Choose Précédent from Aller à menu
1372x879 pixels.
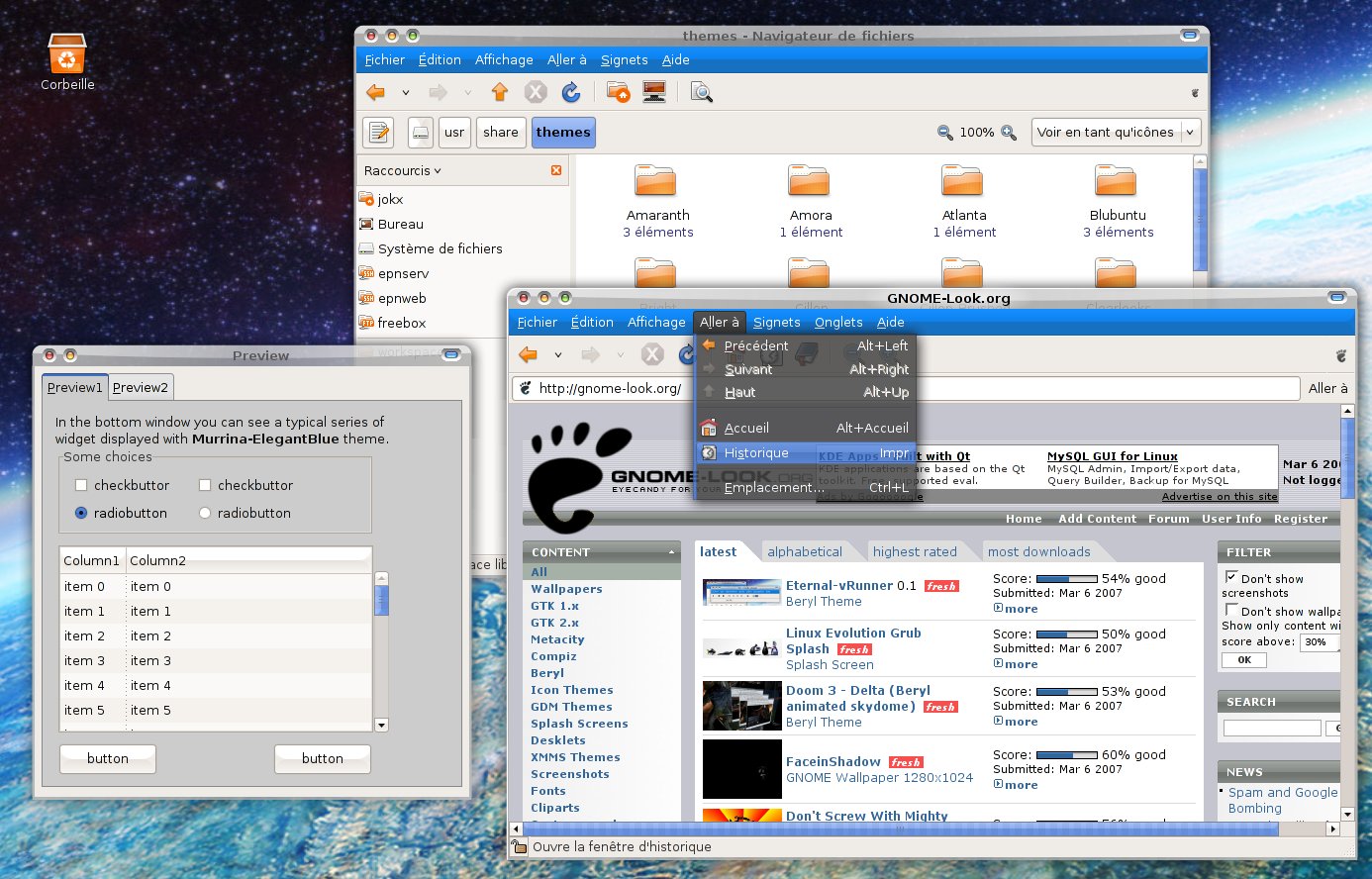click(805, 346)
